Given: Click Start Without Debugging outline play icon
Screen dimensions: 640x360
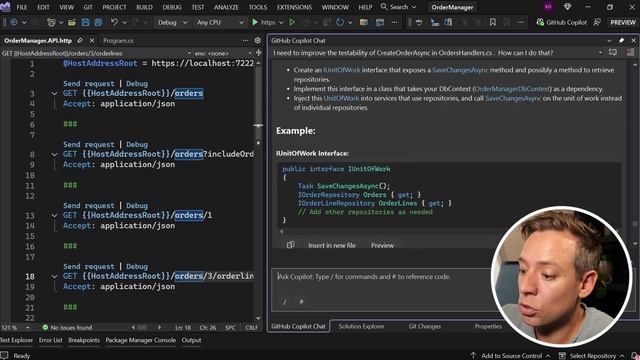Looking at the screenshot, I should click(292, 22).
